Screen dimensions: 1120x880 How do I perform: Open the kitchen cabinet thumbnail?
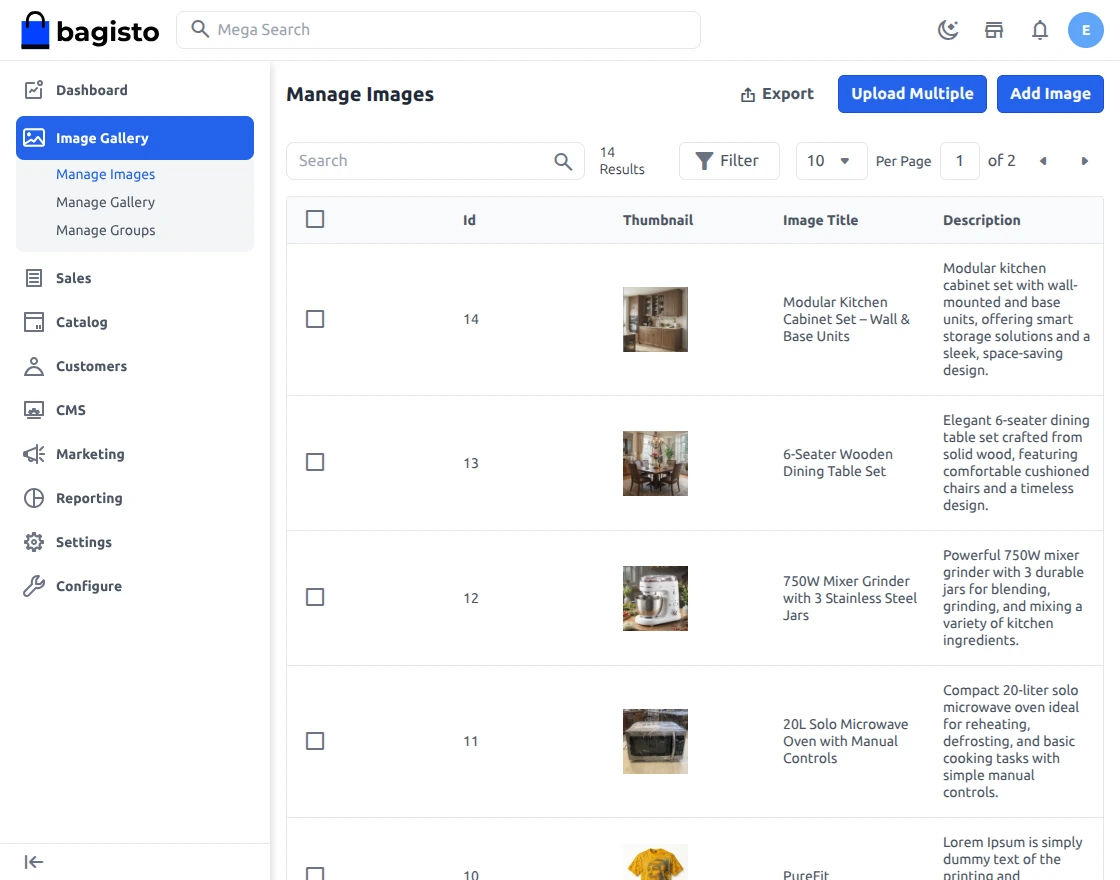pos(655,319)
